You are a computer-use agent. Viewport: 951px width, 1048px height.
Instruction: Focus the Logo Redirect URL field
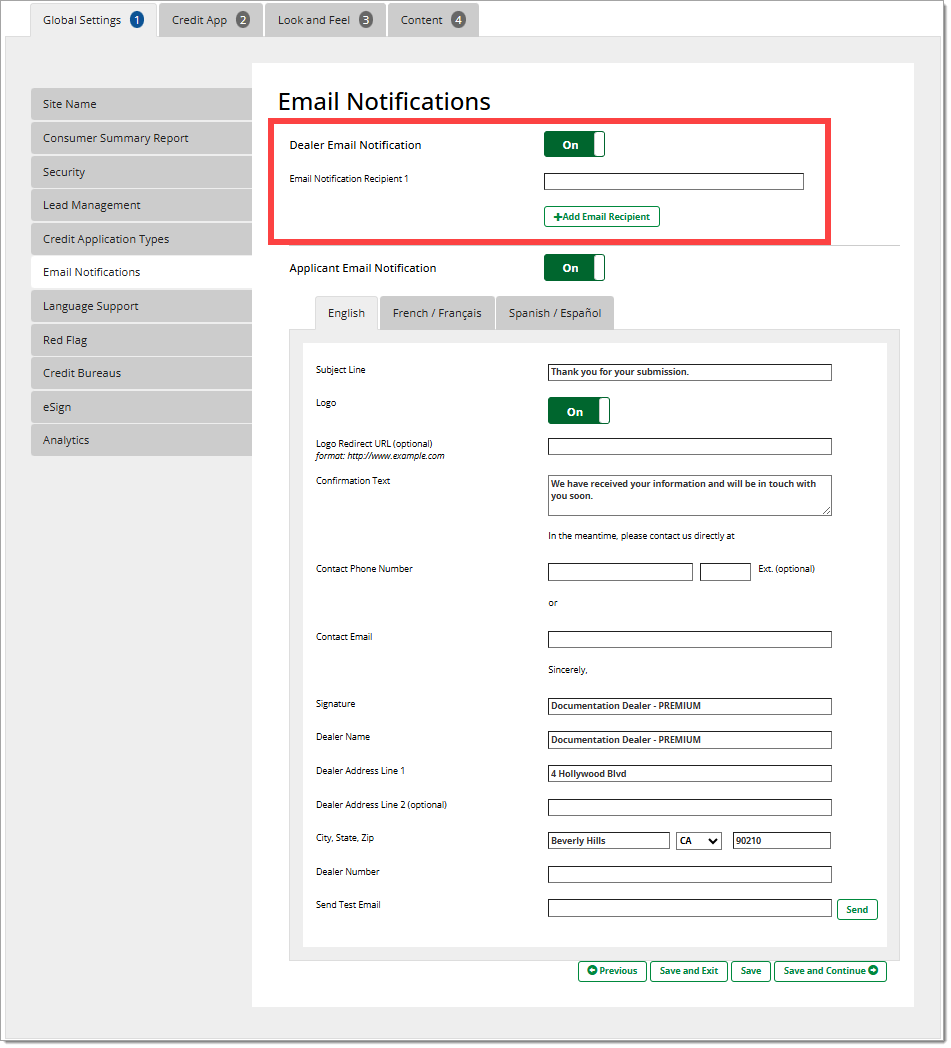(689, 447)
